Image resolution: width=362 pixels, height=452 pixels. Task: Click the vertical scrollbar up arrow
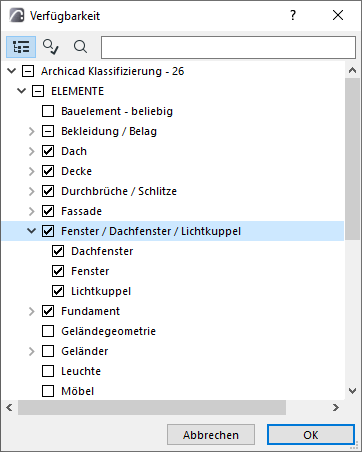tap(352, 70)
